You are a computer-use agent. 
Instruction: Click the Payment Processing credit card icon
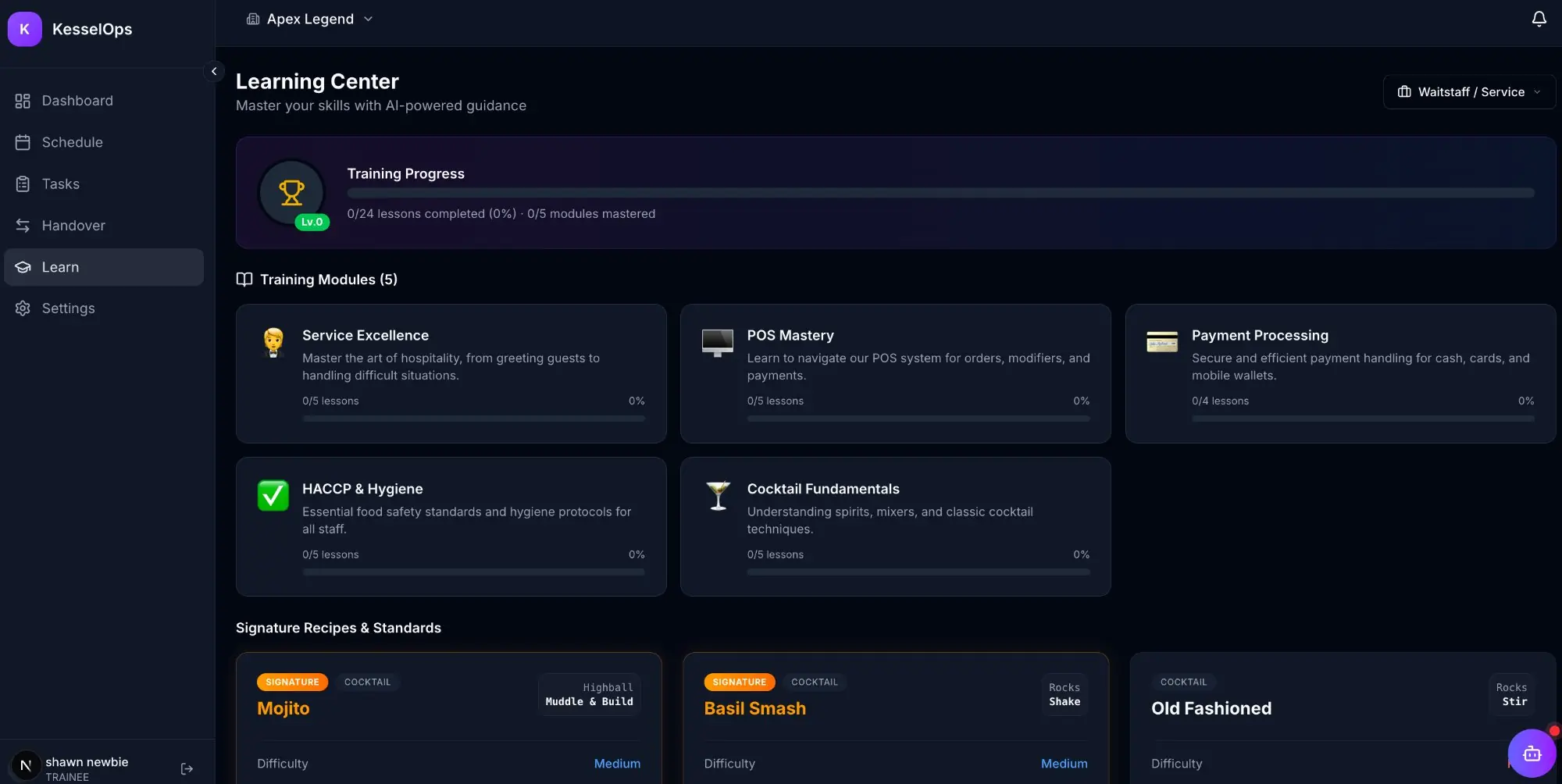pos(1162,342)
